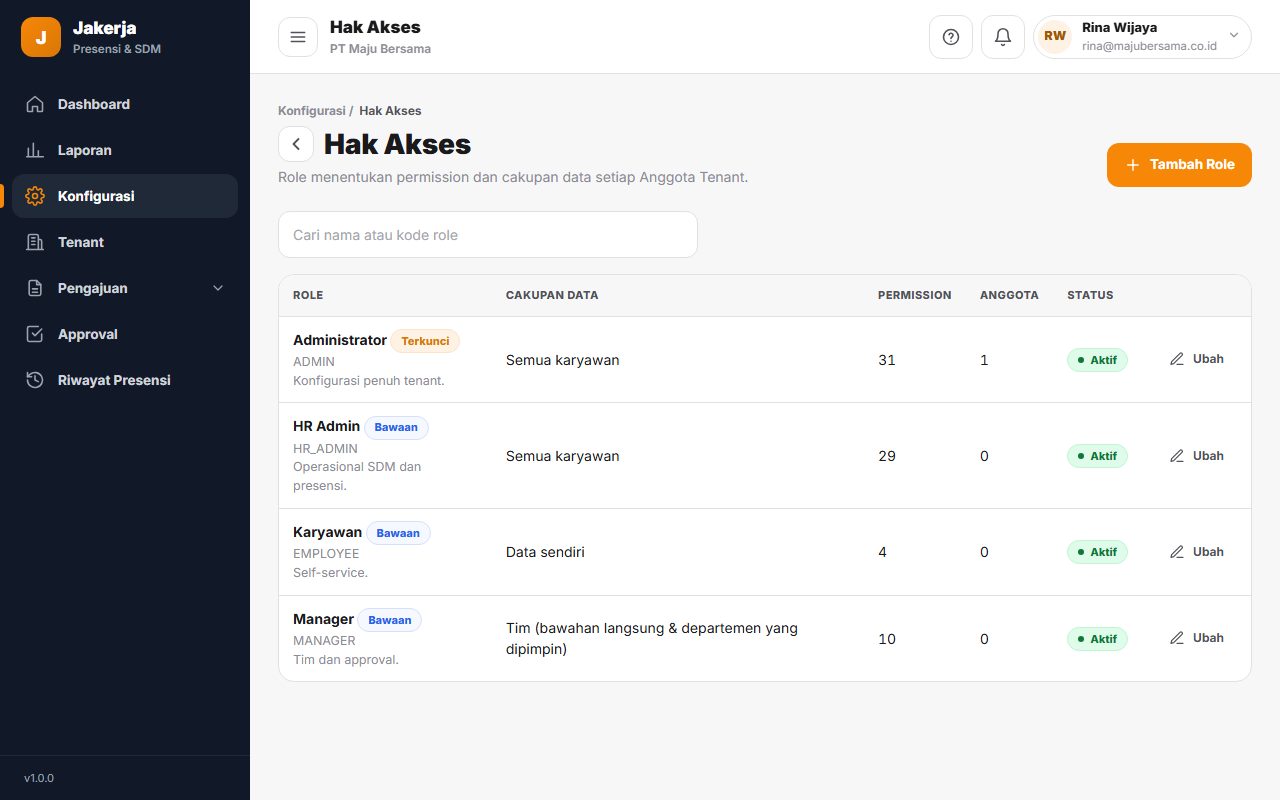Image resolution: width=1280 pixels, height=800 pixels.
Task: Click the Data sendiri scope cell
Action: pos(545,552)
